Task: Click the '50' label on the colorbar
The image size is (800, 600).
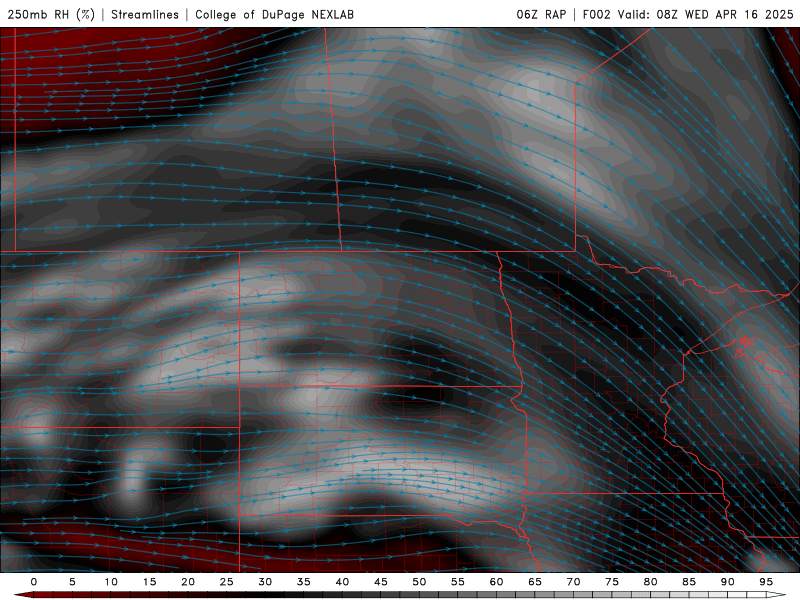Action: pyautogui.click(x=419, y=582)
